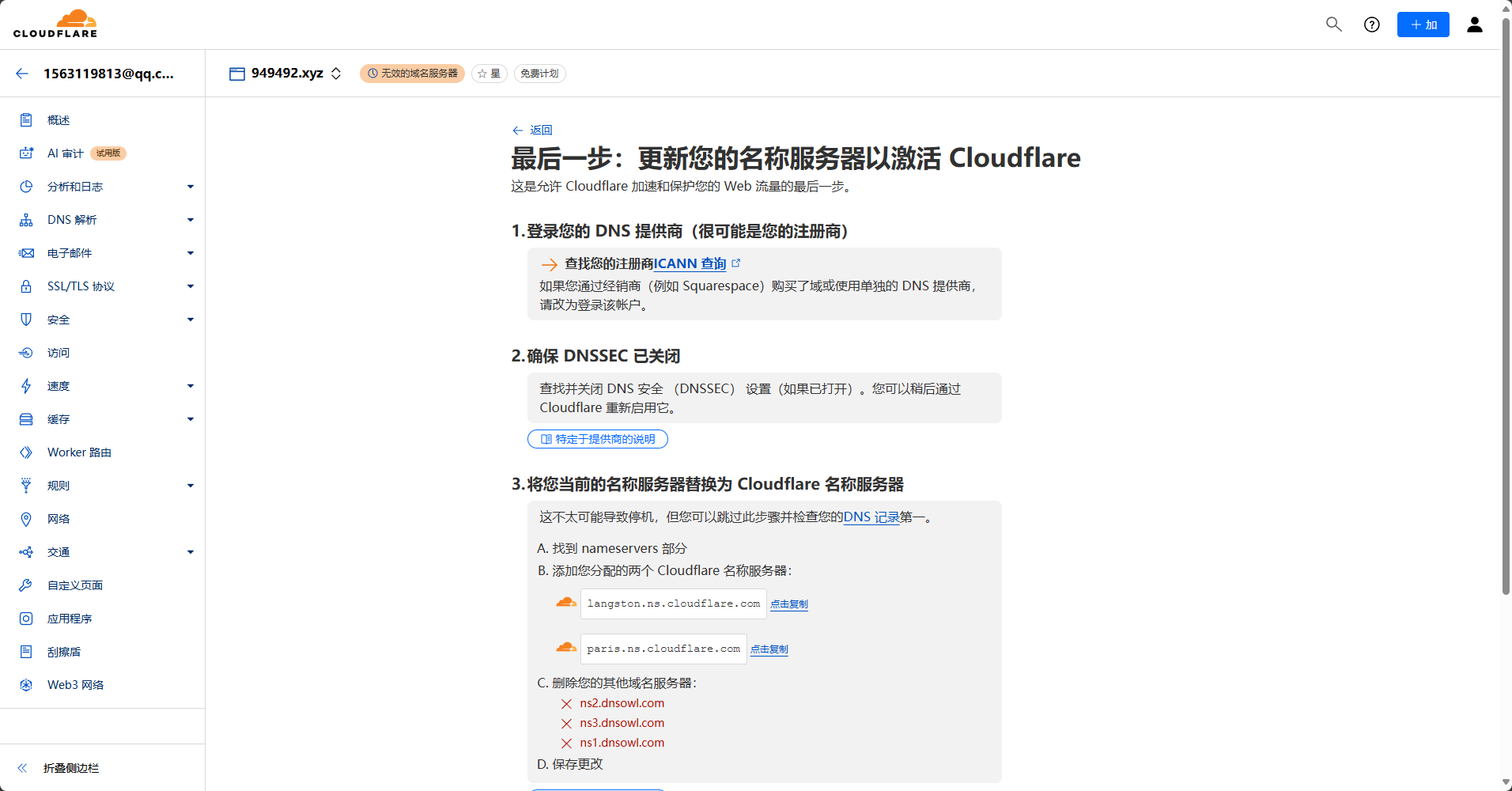
Task: Click the blue 加 add button
Action: pos(1423,25)
